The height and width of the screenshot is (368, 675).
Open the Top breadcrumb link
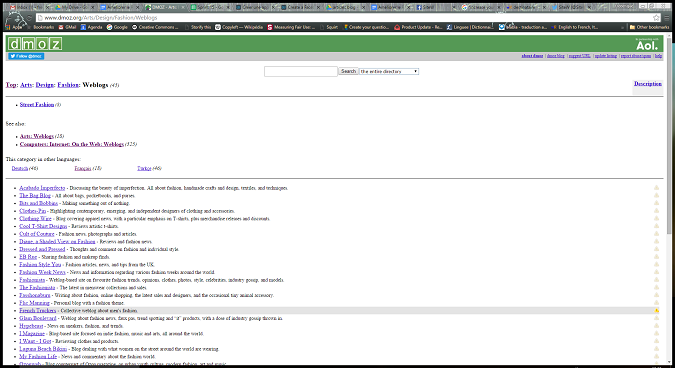click(11, 85)
